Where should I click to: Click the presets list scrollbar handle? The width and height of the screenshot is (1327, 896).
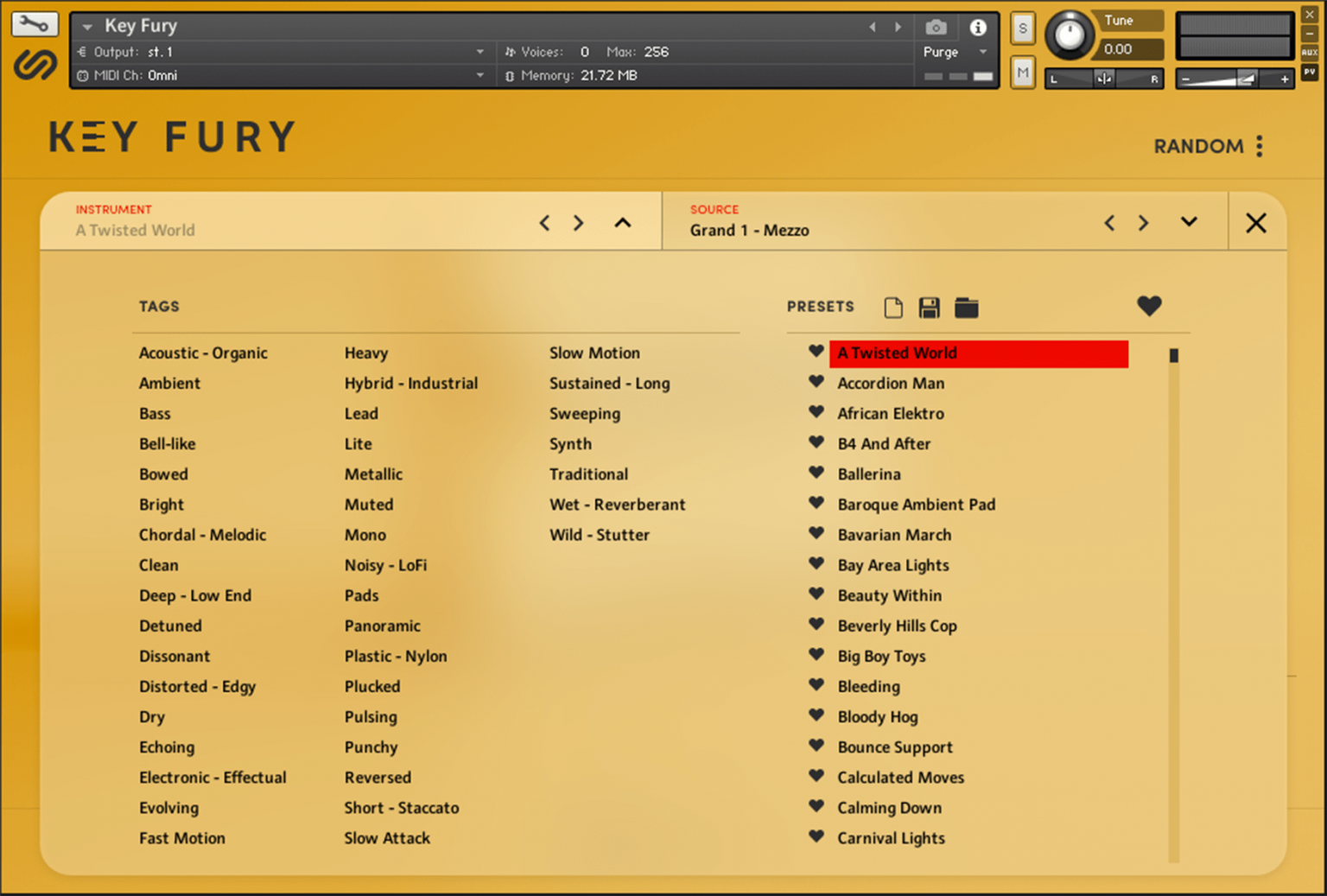(x=1173, y=355)
